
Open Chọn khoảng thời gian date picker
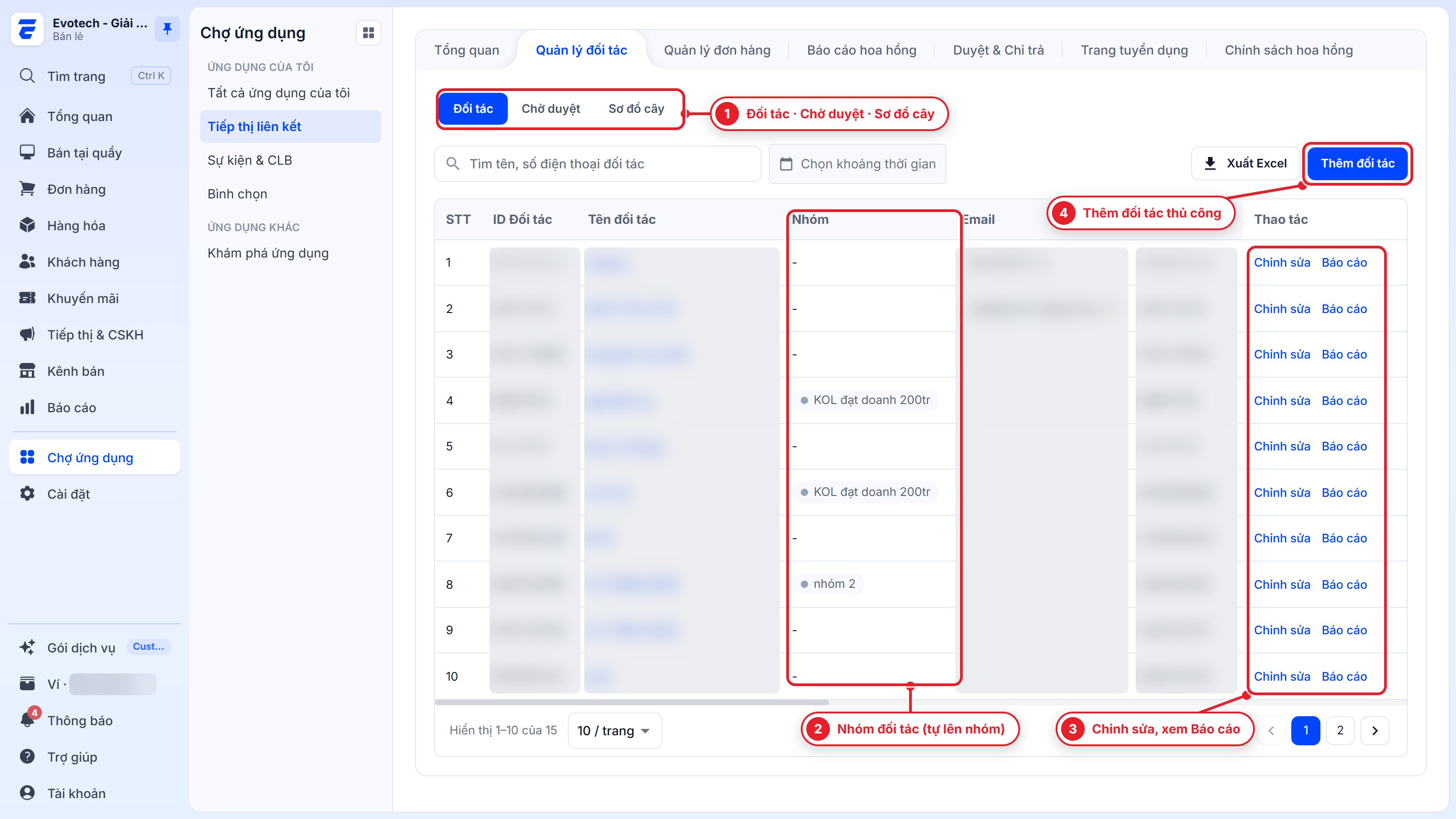pos(857,164)
